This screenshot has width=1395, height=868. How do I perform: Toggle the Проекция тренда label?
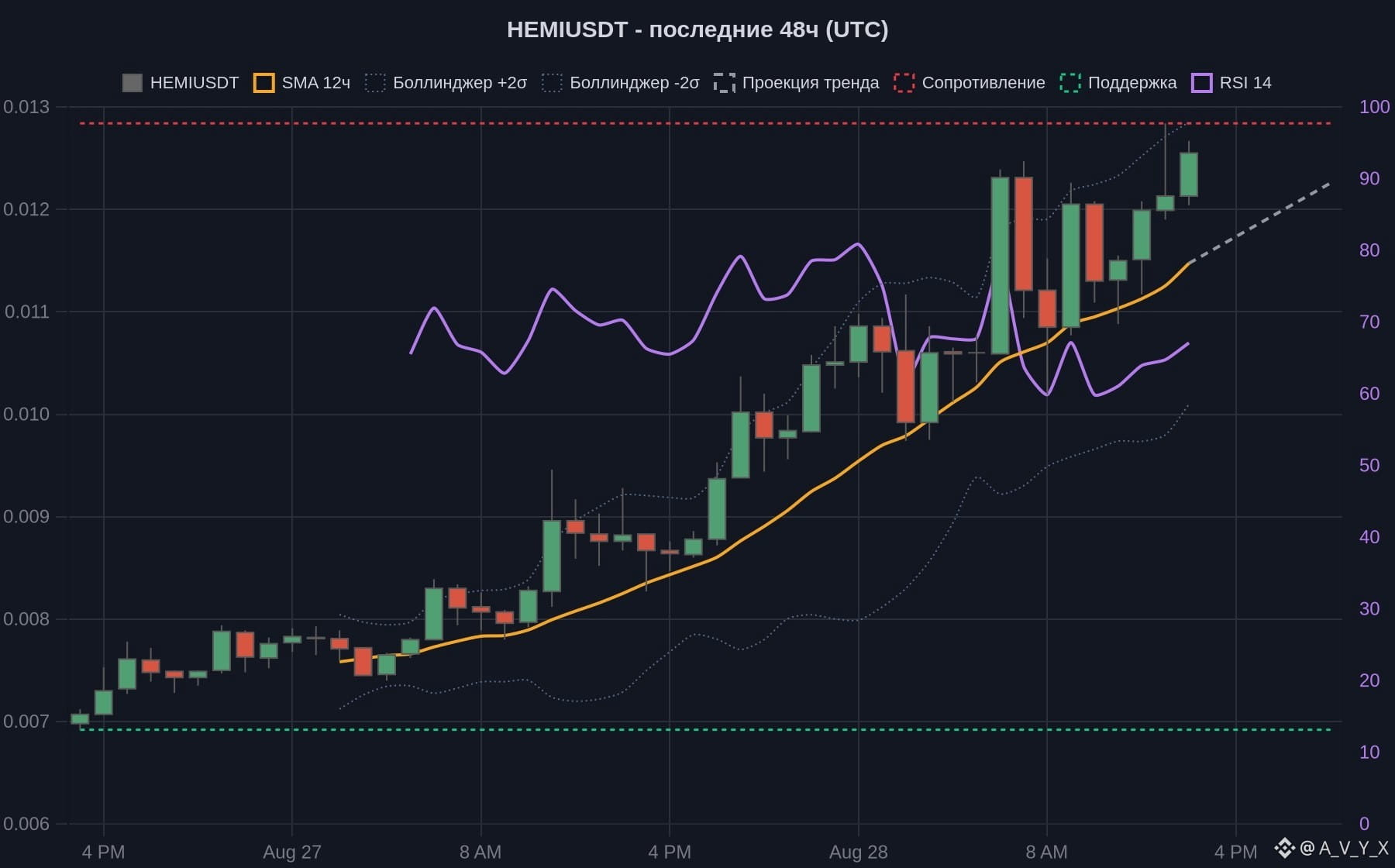pyautogui.click(x=811, y=83)
